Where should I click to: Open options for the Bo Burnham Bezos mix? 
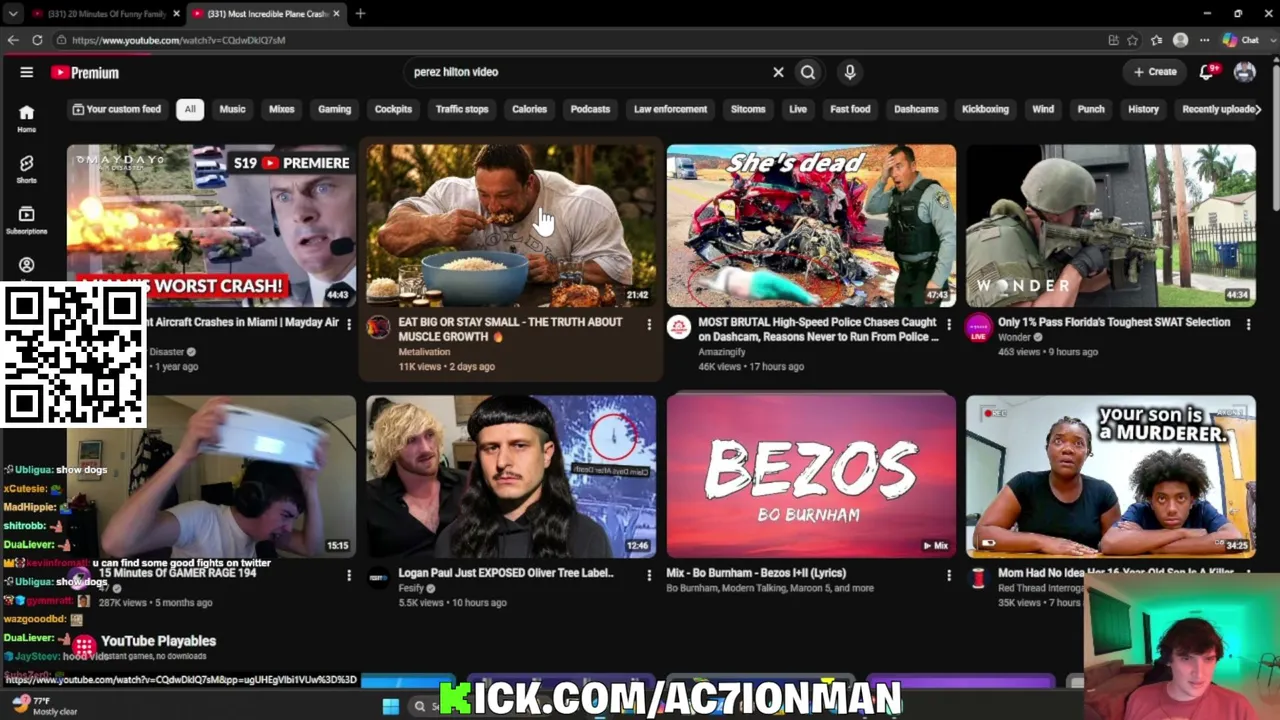[x=948, y=574]
